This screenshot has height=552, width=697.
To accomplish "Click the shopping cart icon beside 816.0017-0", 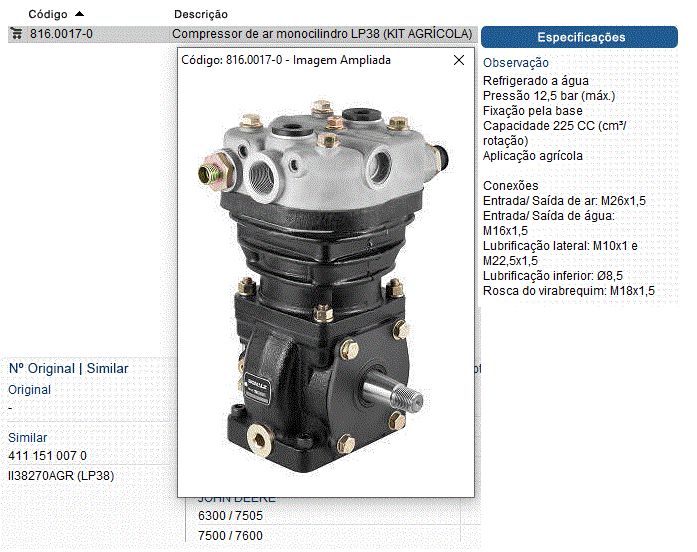I will [x=16, y=33].
